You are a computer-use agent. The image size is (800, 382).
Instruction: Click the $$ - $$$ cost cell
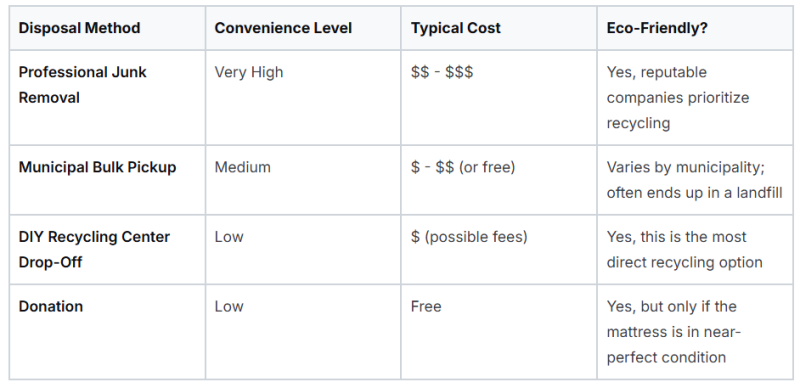coord(442,72)
